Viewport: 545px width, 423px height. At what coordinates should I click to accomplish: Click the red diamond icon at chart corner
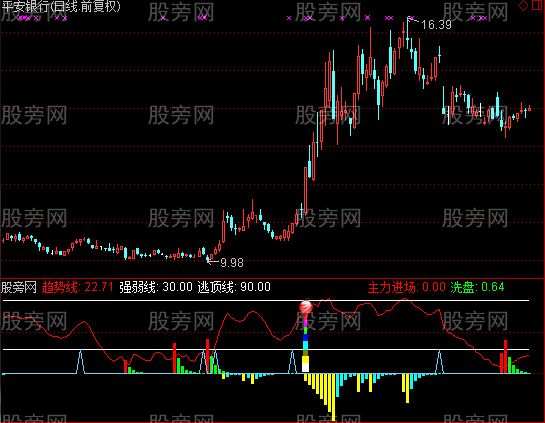523,6
